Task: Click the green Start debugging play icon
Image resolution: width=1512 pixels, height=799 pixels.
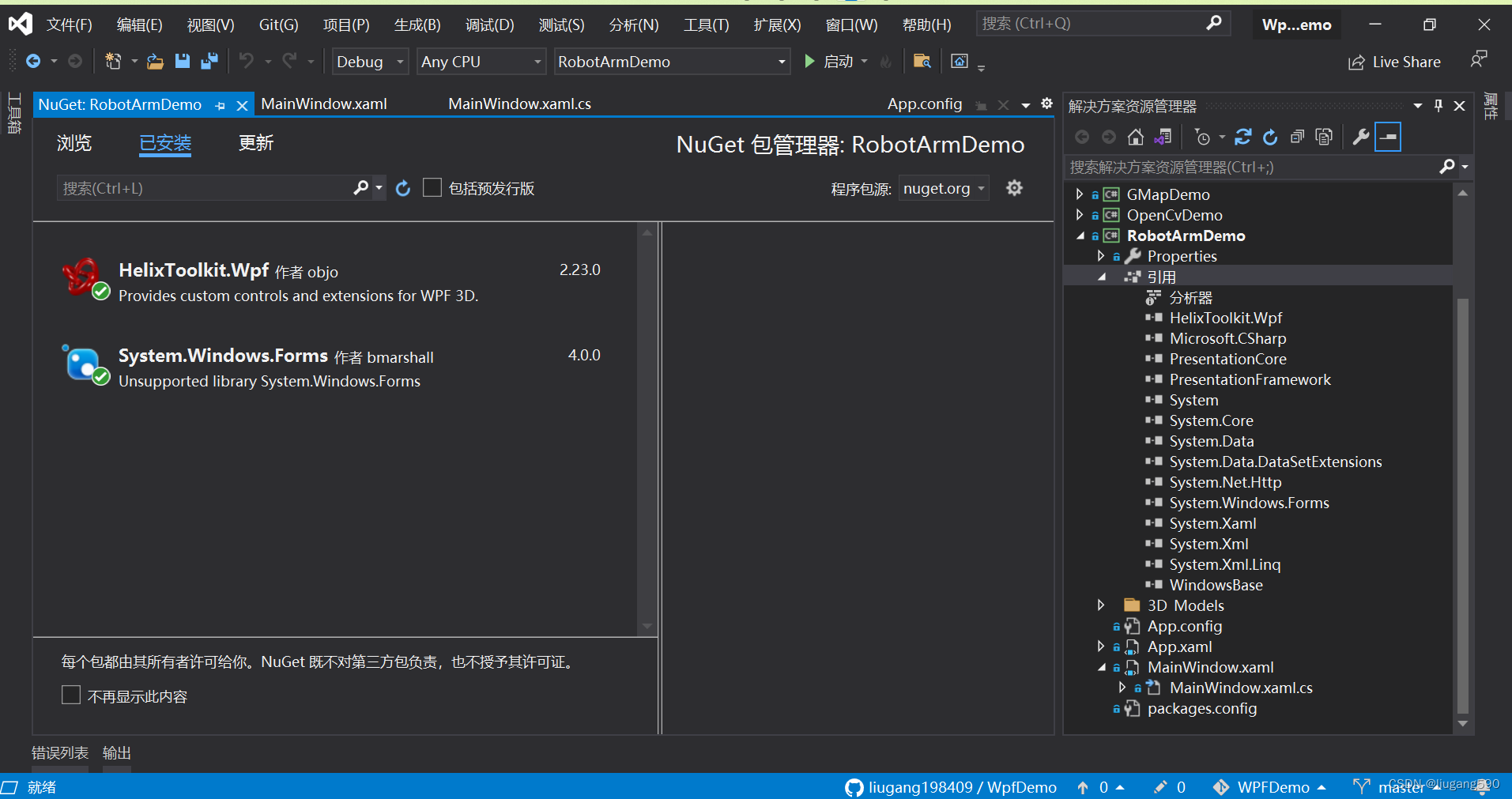Action: (x=809, y=61)
